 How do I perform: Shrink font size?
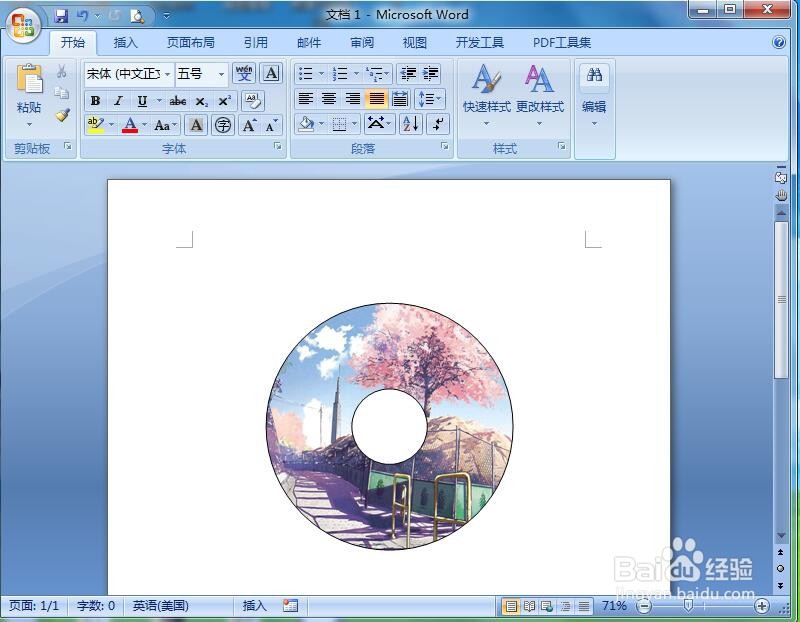click(272, 125)
